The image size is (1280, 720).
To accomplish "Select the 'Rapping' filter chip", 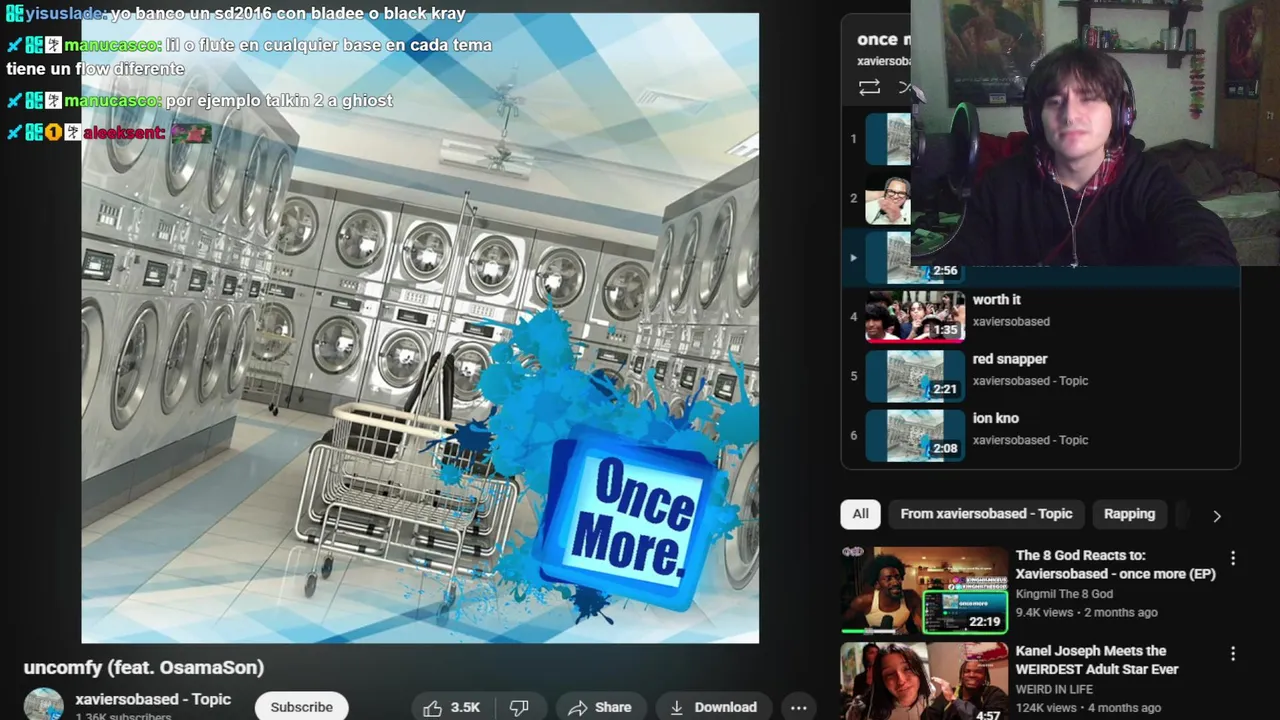I will tap(1129, 514).
